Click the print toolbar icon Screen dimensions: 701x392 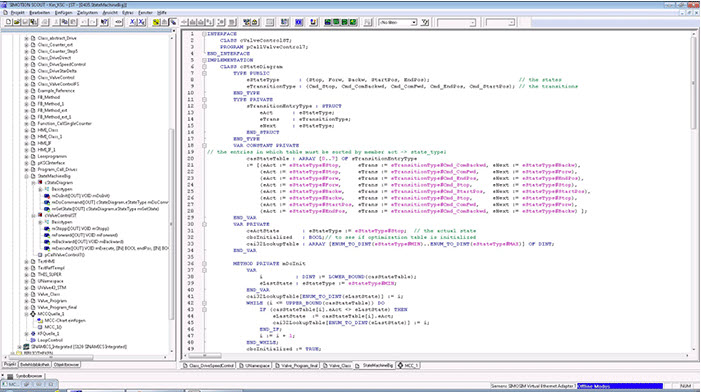[45, 22]
